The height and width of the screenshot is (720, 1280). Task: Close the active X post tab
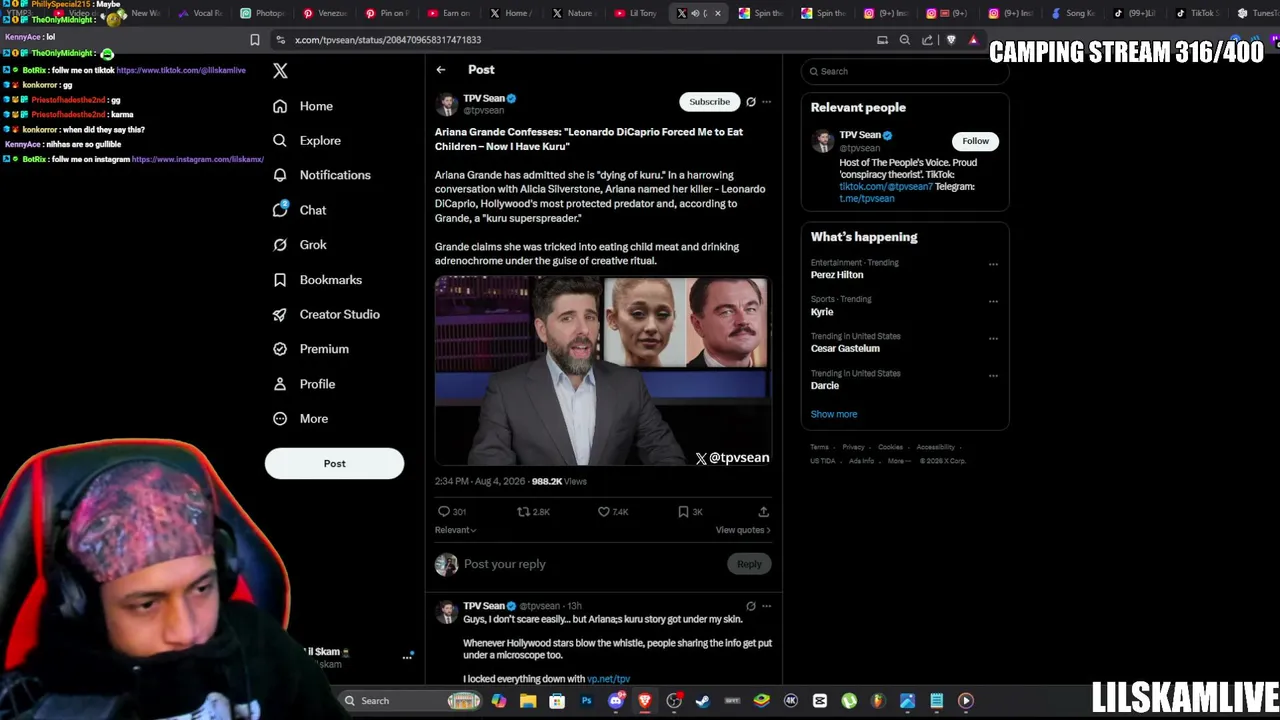click(717, 14)
